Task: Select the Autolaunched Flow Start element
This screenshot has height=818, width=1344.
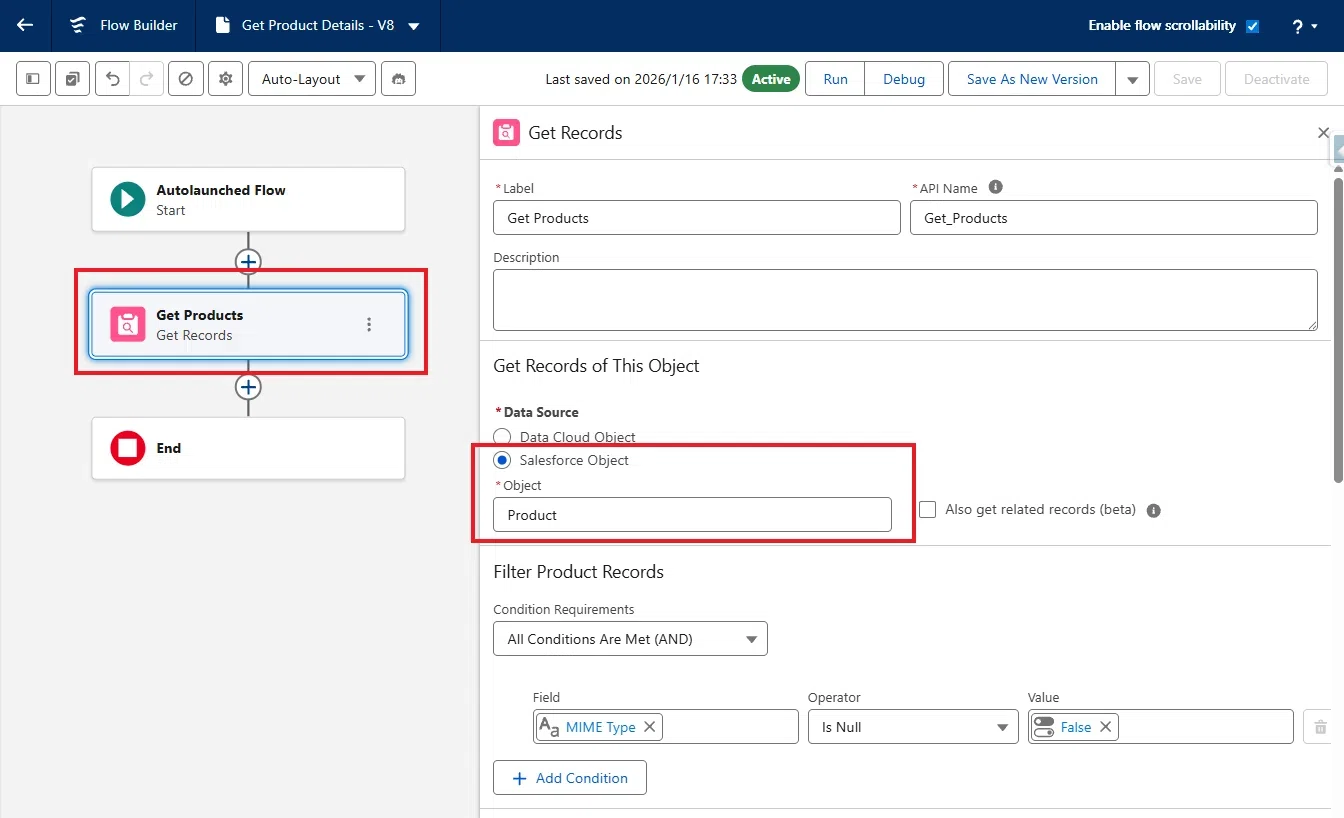Action: point(248,199)
